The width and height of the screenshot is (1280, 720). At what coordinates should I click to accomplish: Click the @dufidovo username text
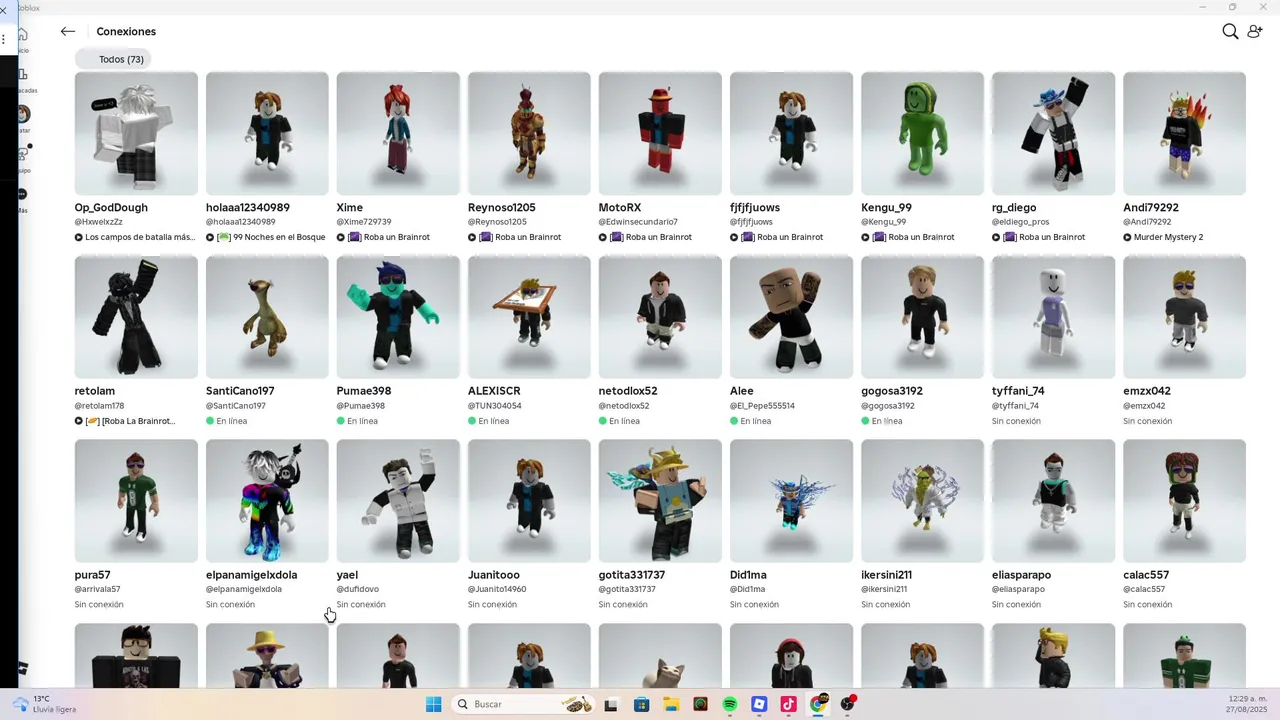point(358,590)
